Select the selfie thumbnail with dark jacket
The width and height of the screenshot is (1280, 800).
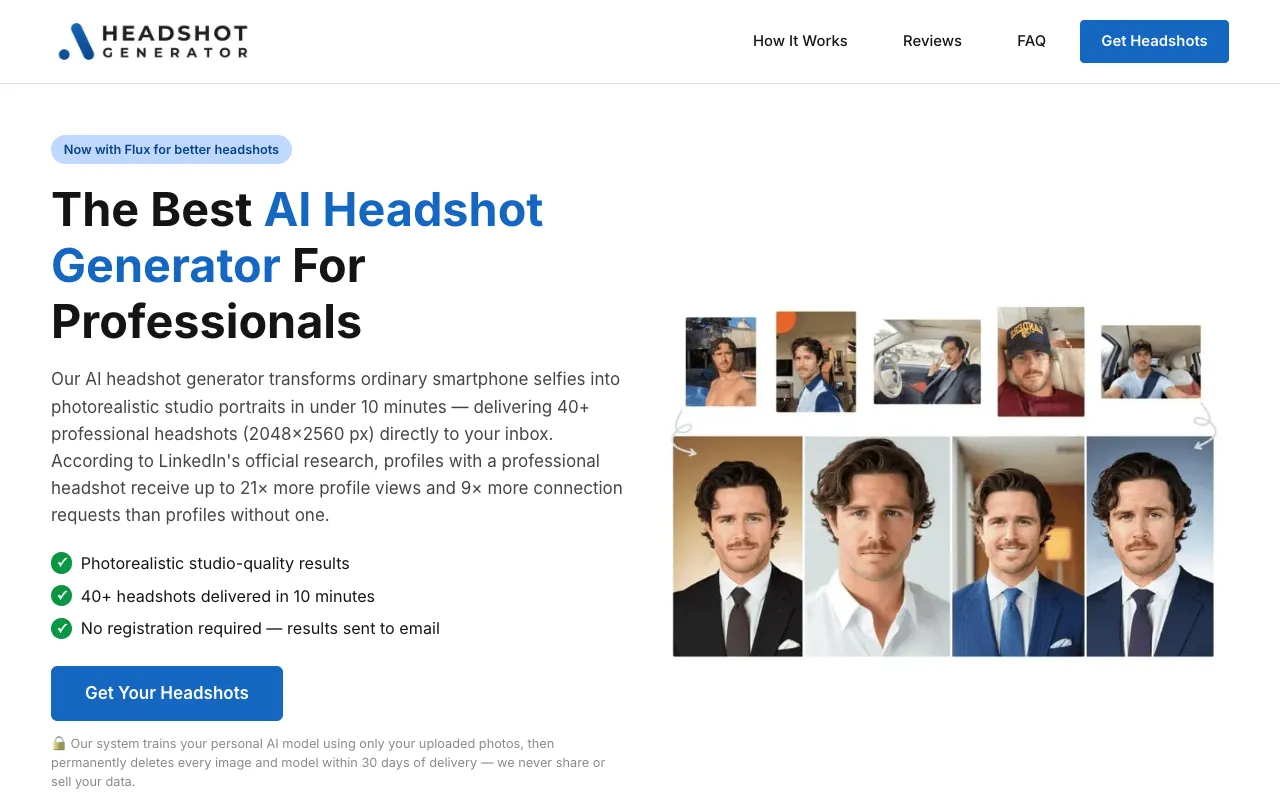coord(816,362)
